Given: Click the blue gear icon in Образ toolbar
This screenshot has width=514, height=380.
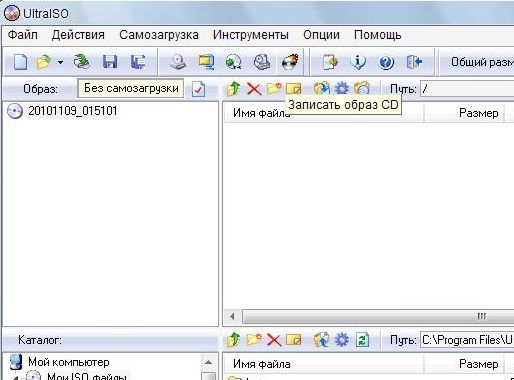Looking at the screenshot, I should point(342,89).
